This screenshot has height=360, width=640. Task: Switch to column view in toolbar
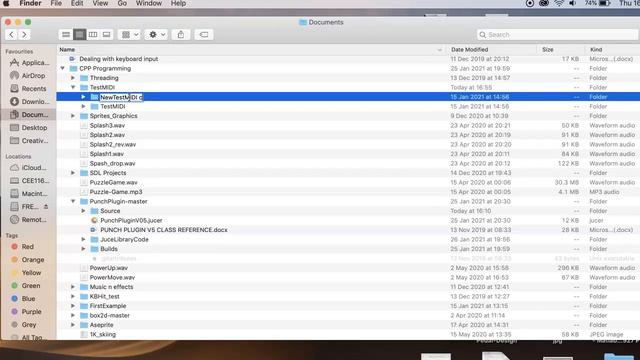coord(93,35)
